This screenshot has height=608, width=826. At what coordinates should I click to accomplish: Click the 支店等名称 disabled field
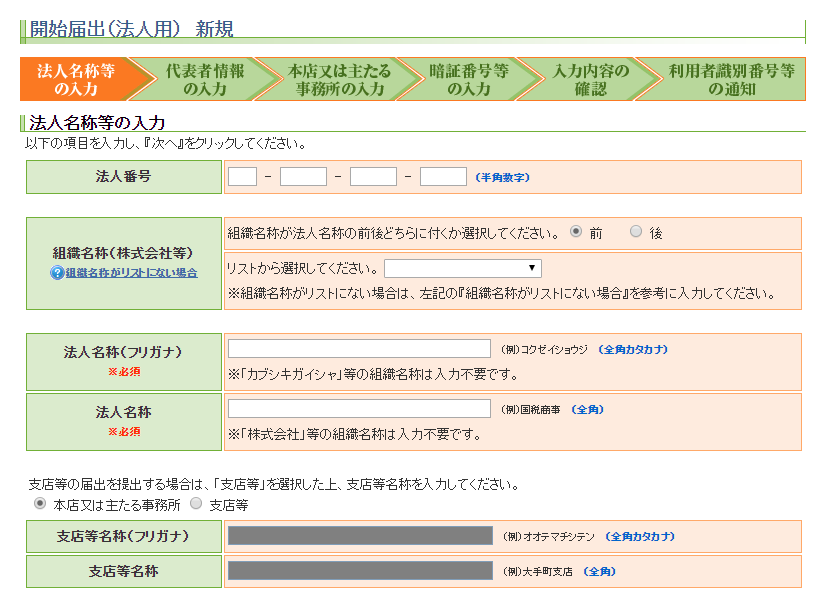click(359, 571)
